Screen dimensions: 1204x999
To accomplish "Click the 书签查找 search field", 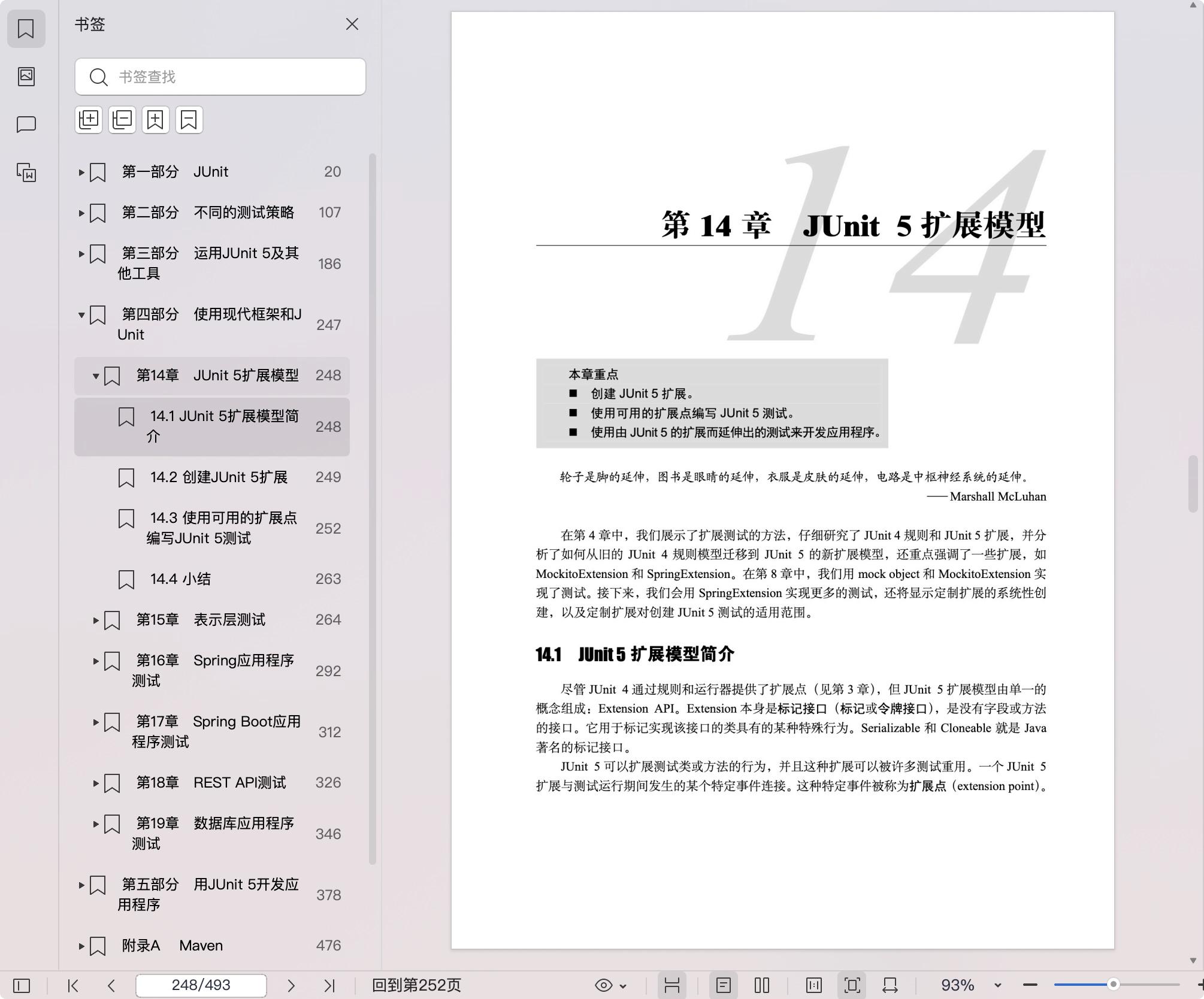I will click(220, 77).
